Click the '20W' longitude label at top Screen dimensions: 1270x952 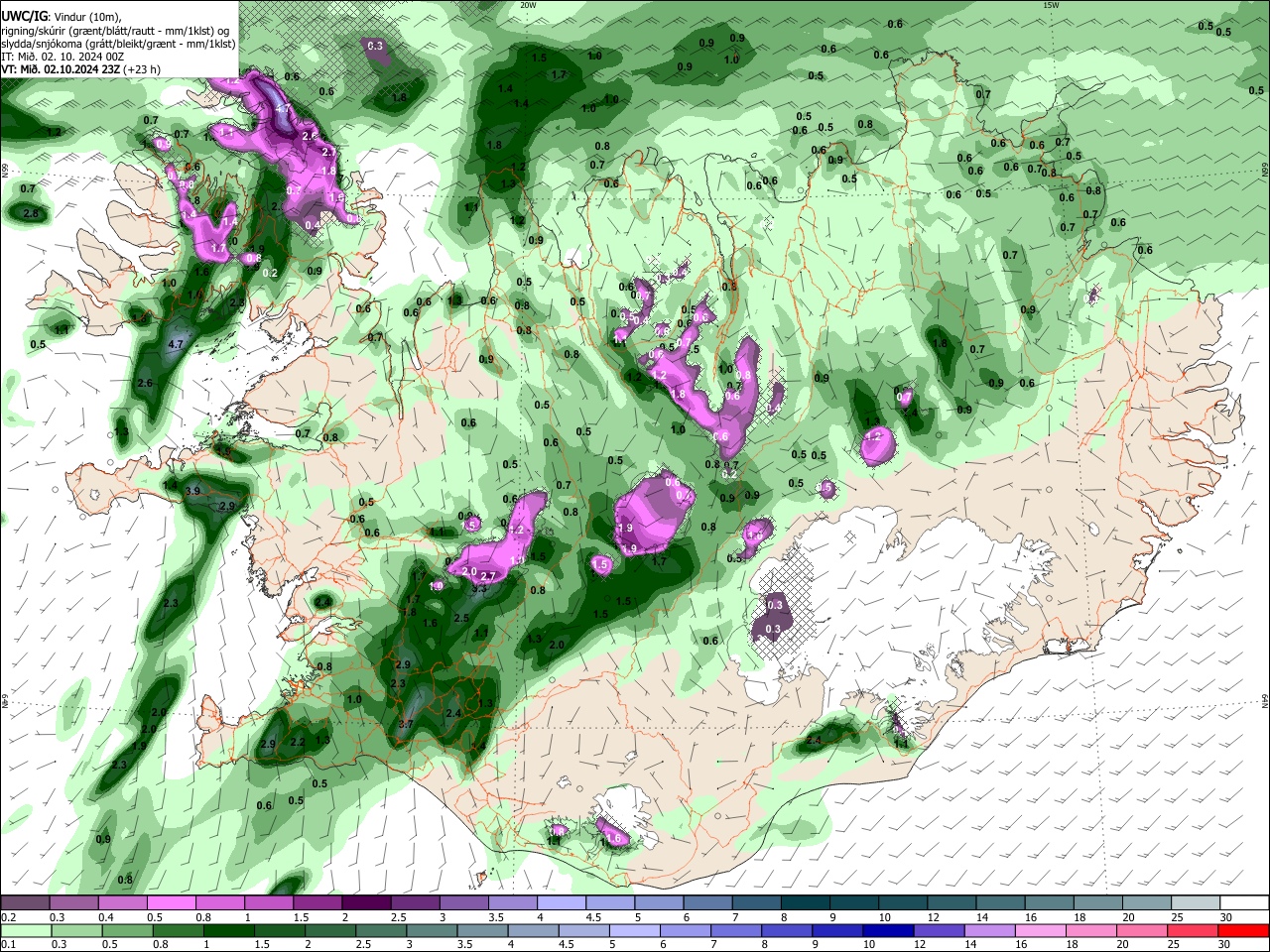tap(527, 5)
